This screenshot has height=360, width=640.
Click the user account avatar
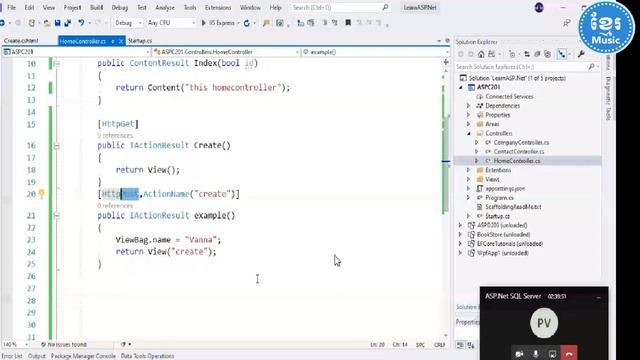pos(539,7)
